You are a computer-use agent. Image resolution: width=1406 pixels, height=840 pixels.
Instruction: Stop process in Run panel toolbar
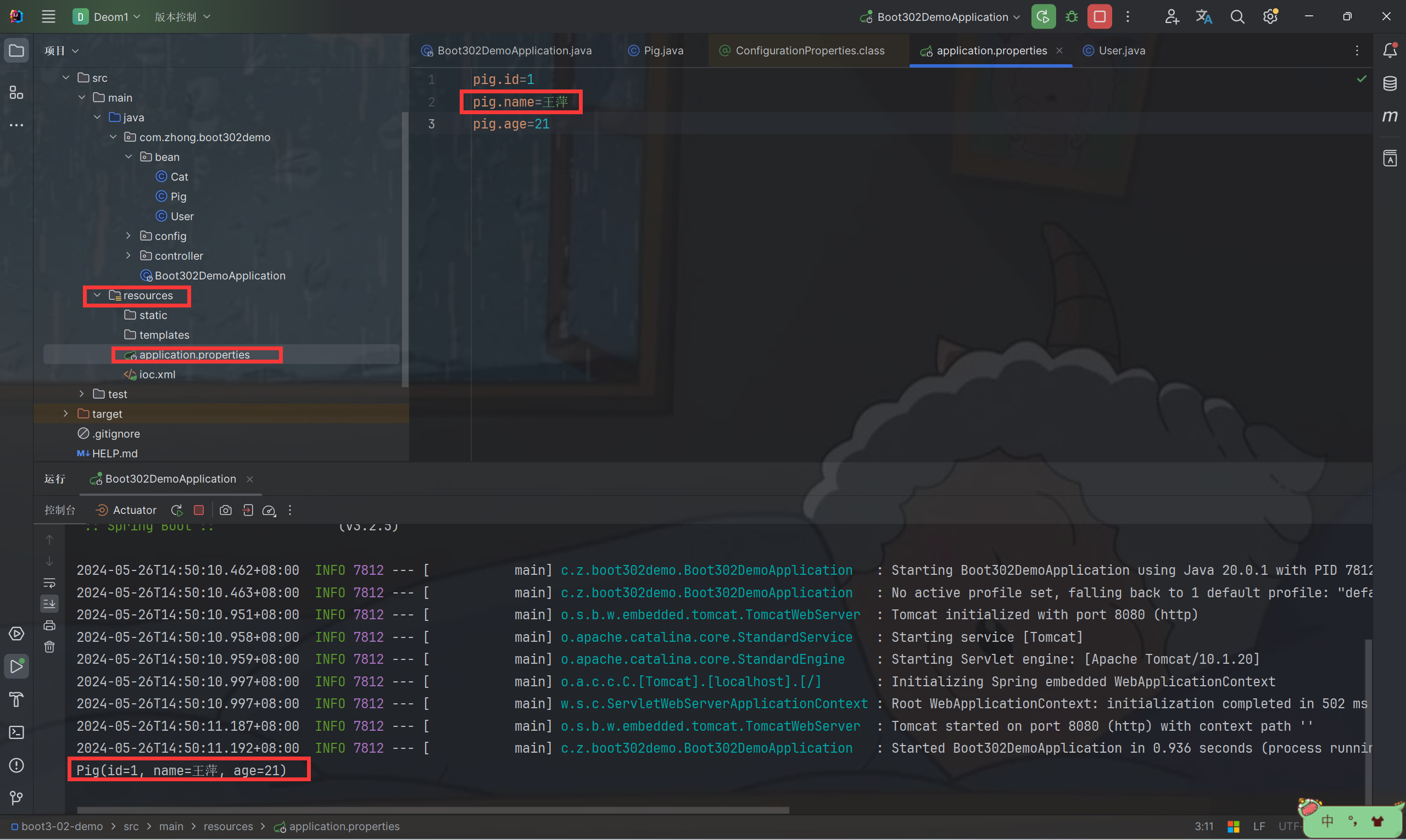click(x=199, y=510)
